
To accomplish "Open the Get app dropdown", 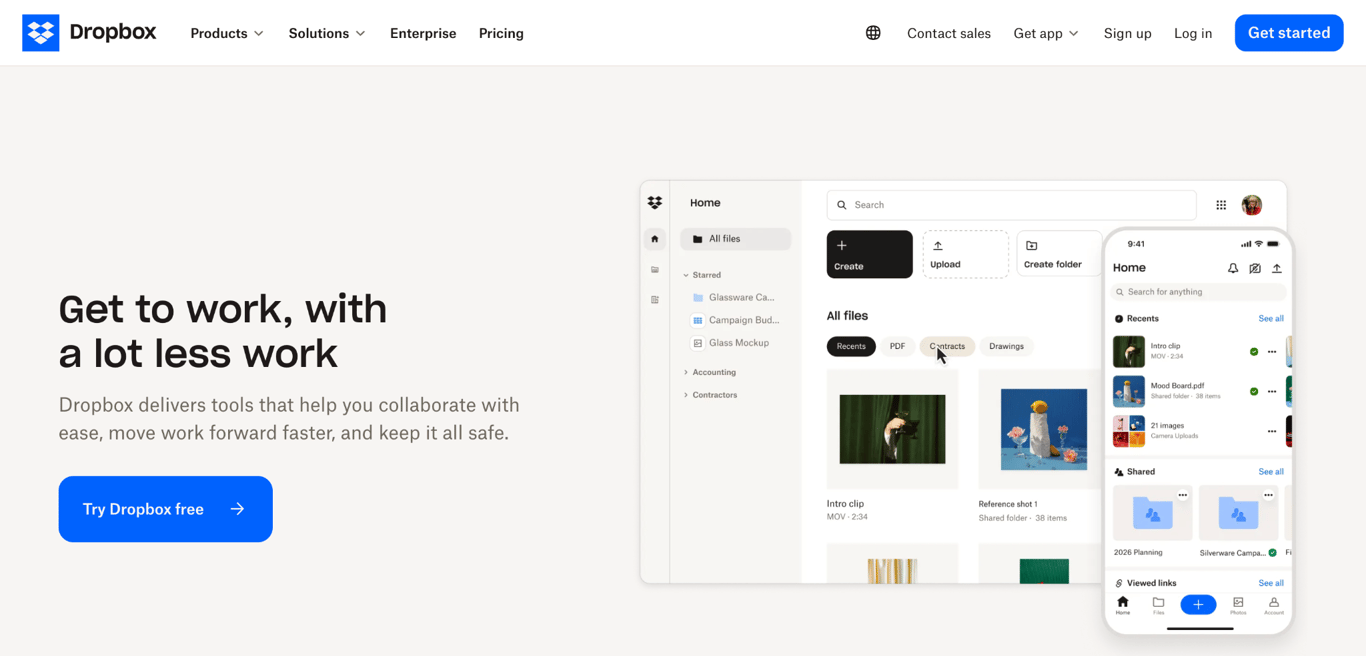I will pyautogui.click(x=1046, y=33).
